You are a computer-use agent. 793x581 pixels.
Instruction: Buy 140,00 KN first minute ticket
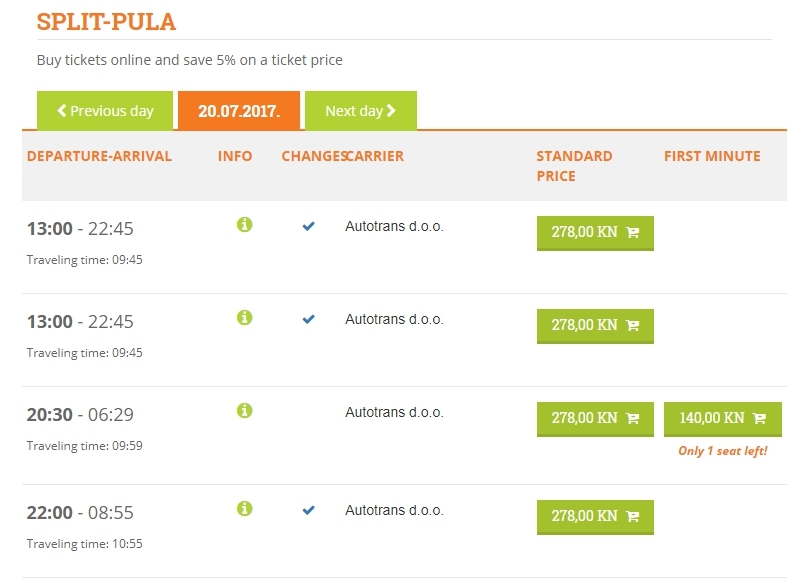click(723, 419)
